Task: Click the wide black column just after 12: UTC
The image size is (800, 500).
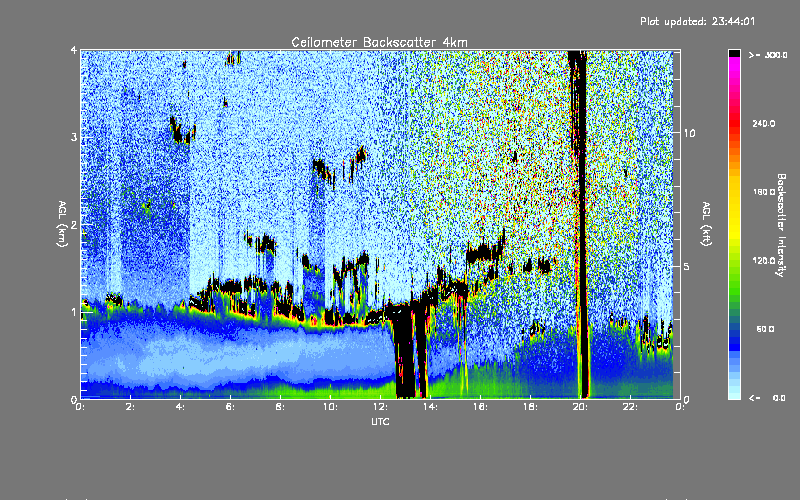Action: point(406,352)
